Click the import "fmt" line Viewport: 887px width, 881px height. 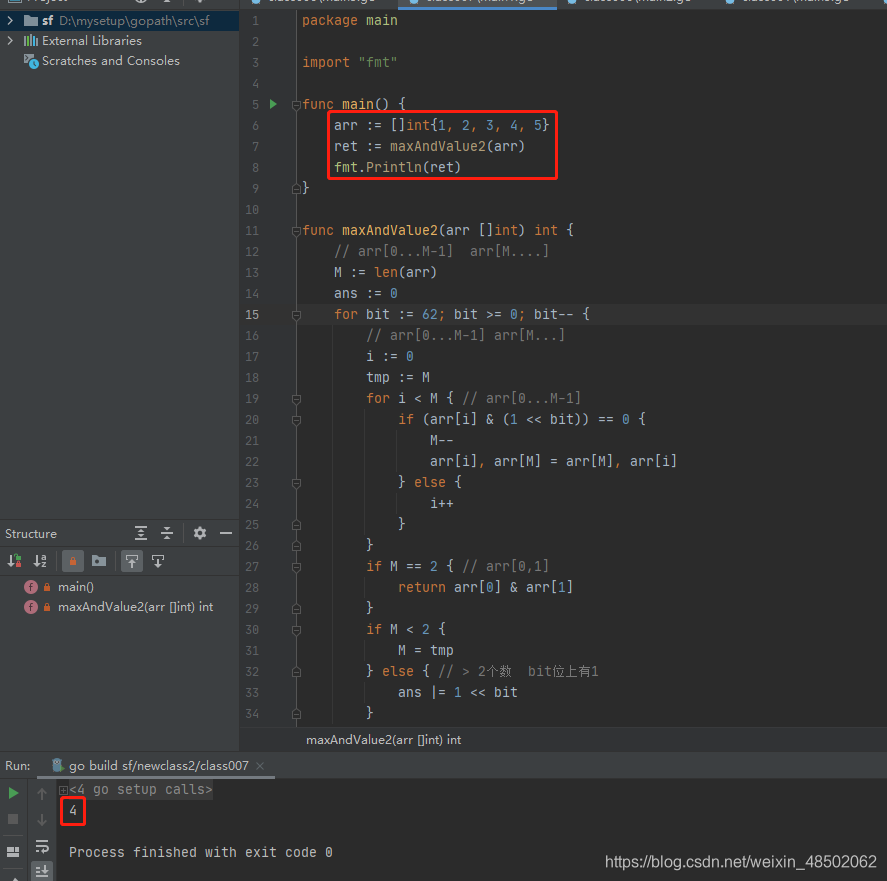click(x=350, y=62)
